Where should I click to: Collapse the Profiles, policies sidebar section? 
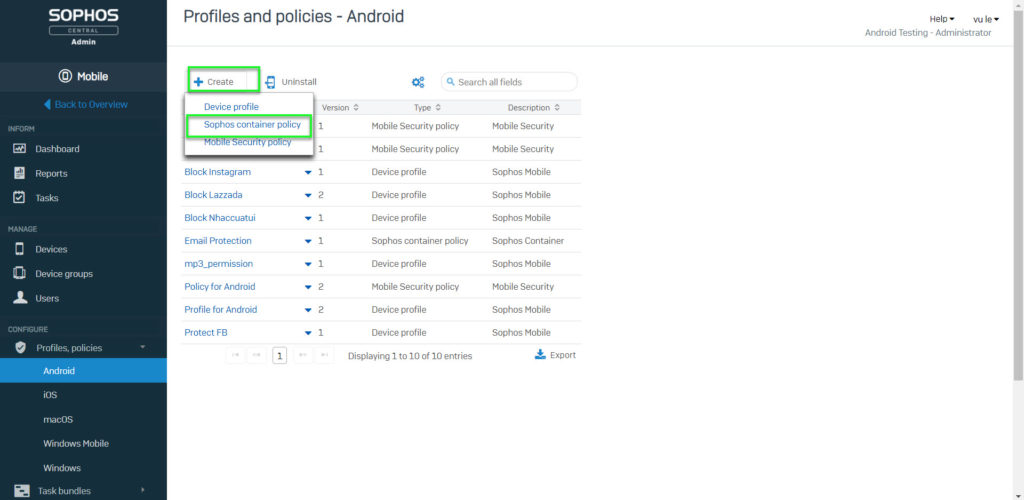click(143, 347)
